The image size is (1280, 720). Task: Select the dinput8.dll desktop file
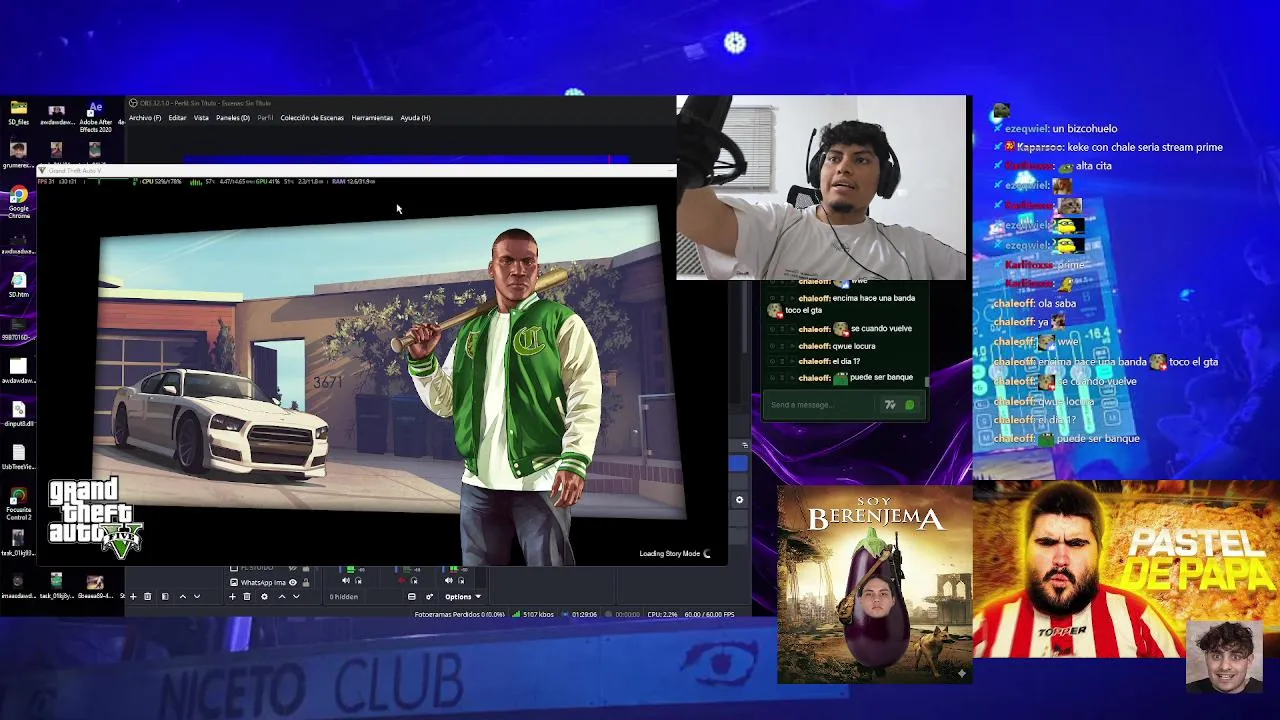click(19, 413)
